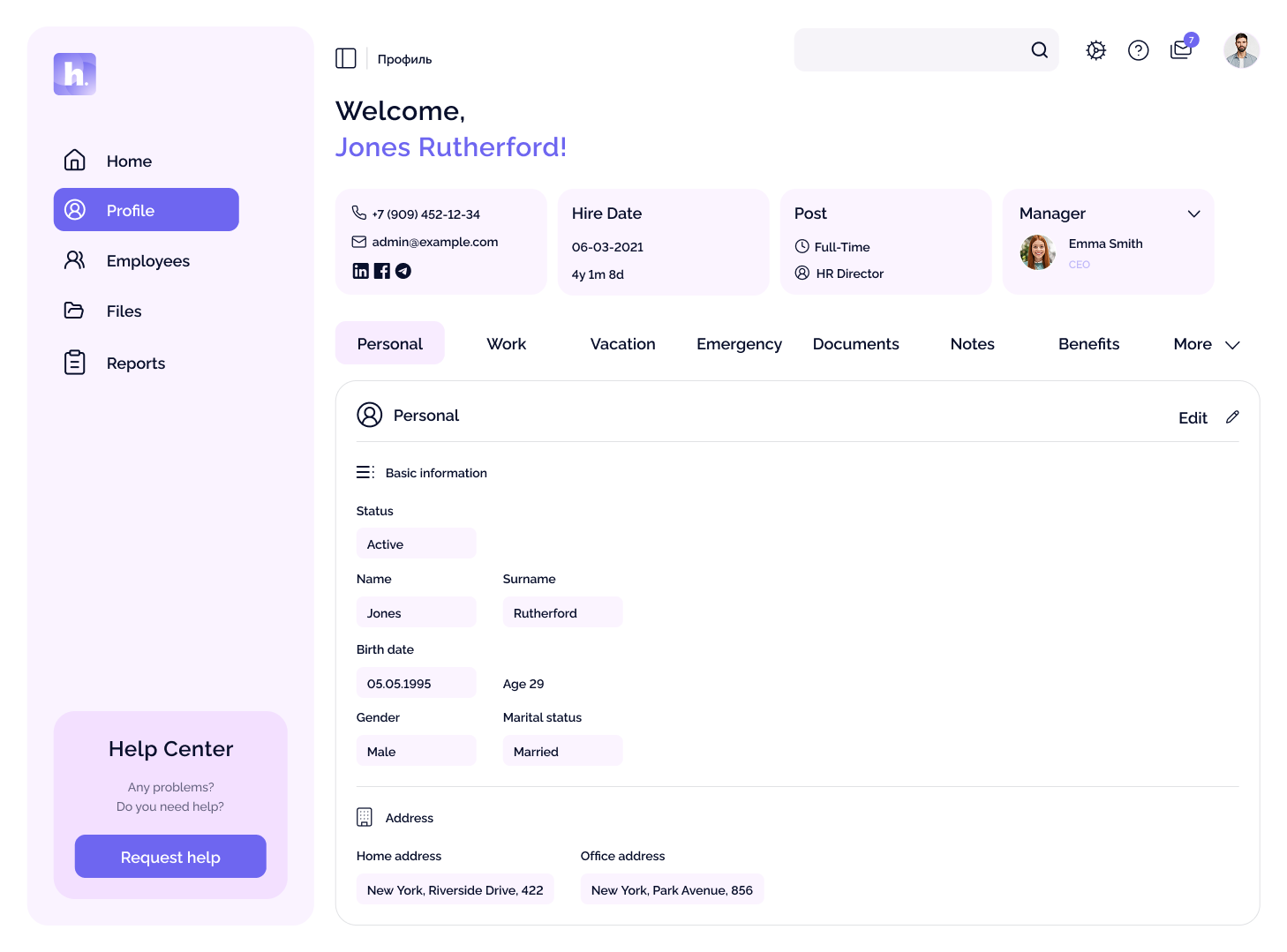1287x952 pixels.
Task: Open the Employees section
Action: [x=147, y=260]
